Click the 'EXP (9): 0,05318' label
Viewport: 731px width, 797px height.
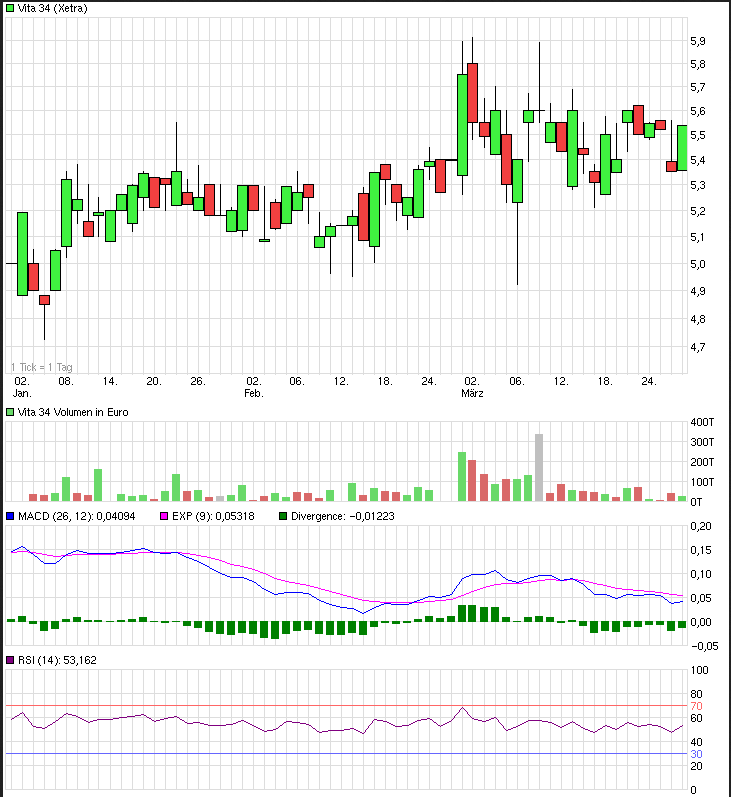point(213,516)
